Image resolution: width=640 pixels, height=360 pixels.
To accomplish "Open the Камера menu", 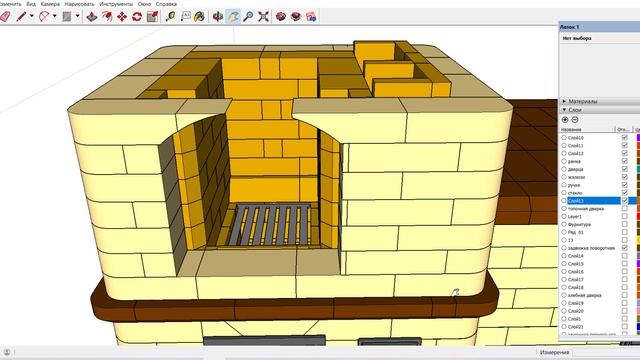I will point(50,4).
